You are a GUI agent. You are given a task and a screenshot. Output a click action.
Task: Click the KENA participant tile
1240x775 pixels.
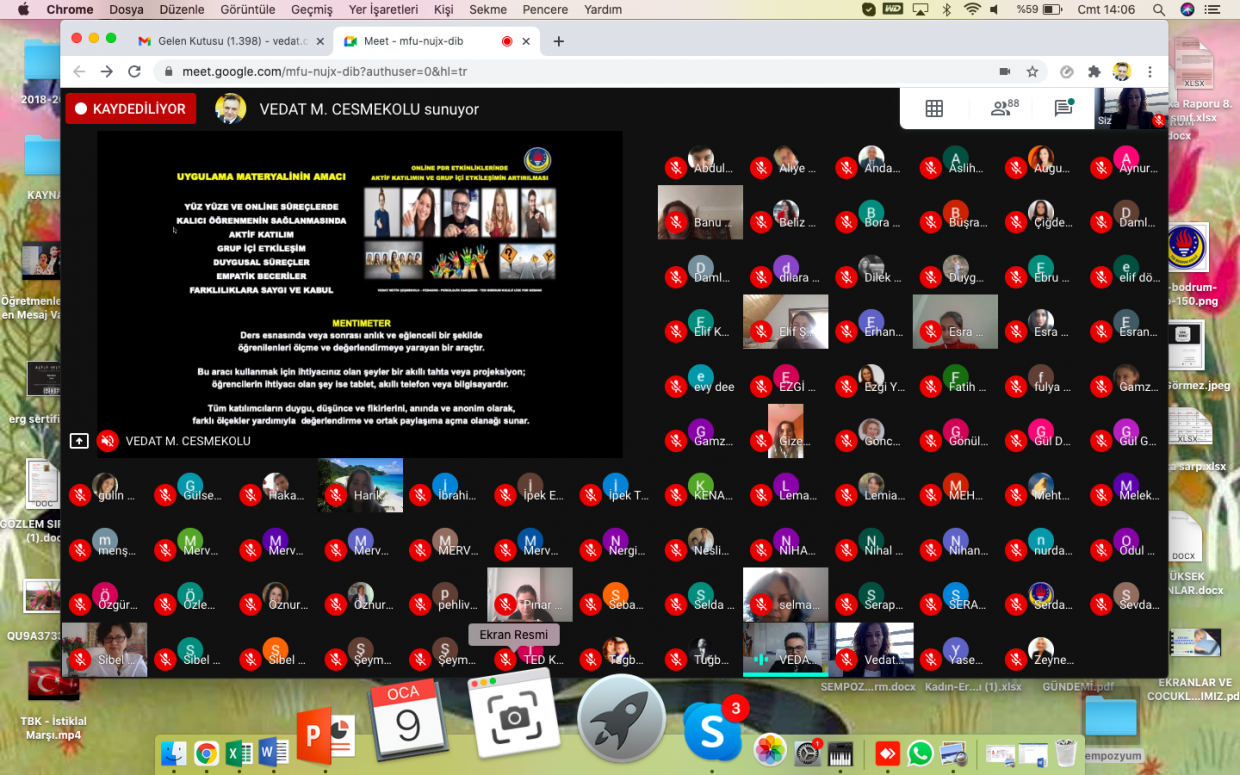700,485
